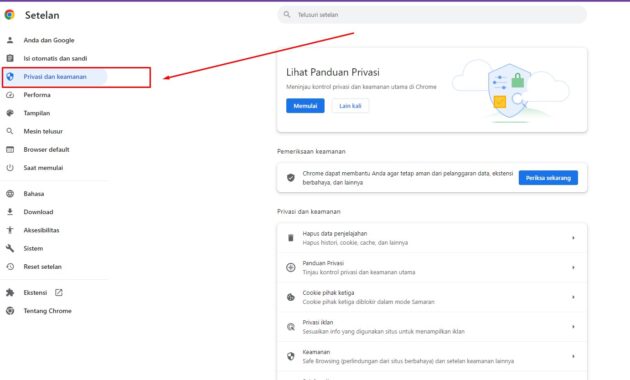Click Hapus histori, cookie, cache subtitle text
Viewport: 630px width, 380px height.
click(355, 243)
